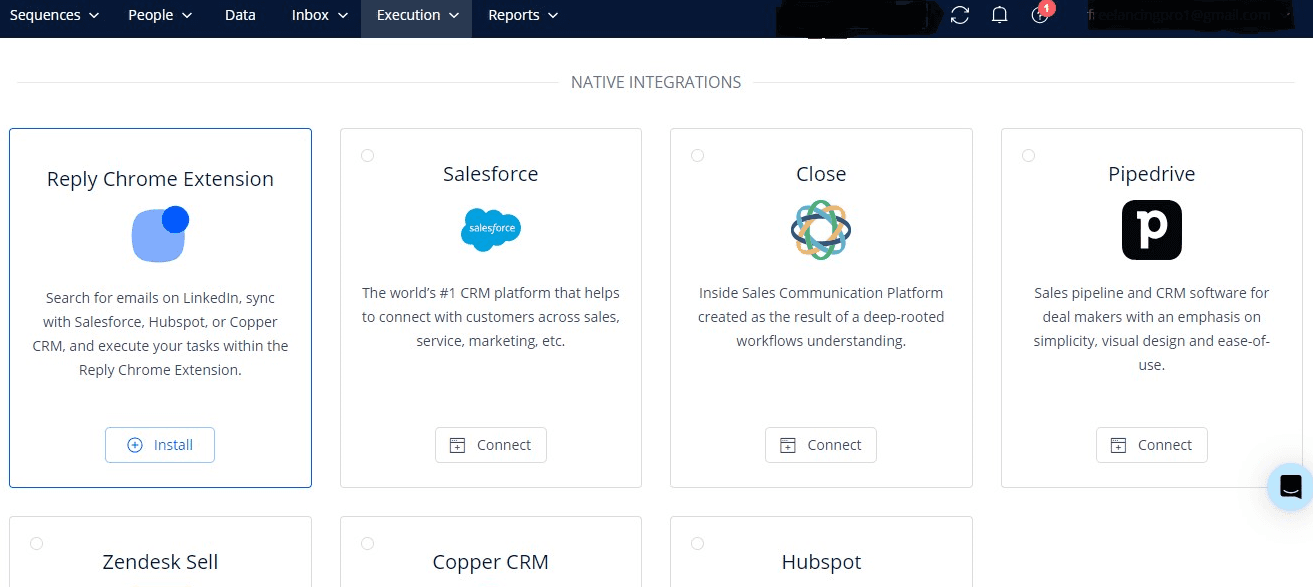Select the Hubspot radio button
1313x587 pixels.
click(x=697, y=543)
